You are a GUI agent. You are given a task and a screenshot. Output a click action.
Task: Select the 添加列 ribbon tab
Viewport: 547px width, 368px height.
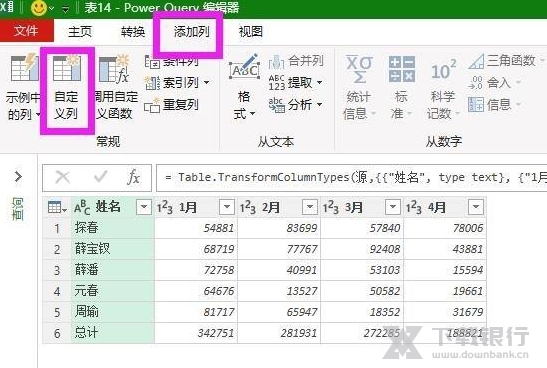click(191, 31)
